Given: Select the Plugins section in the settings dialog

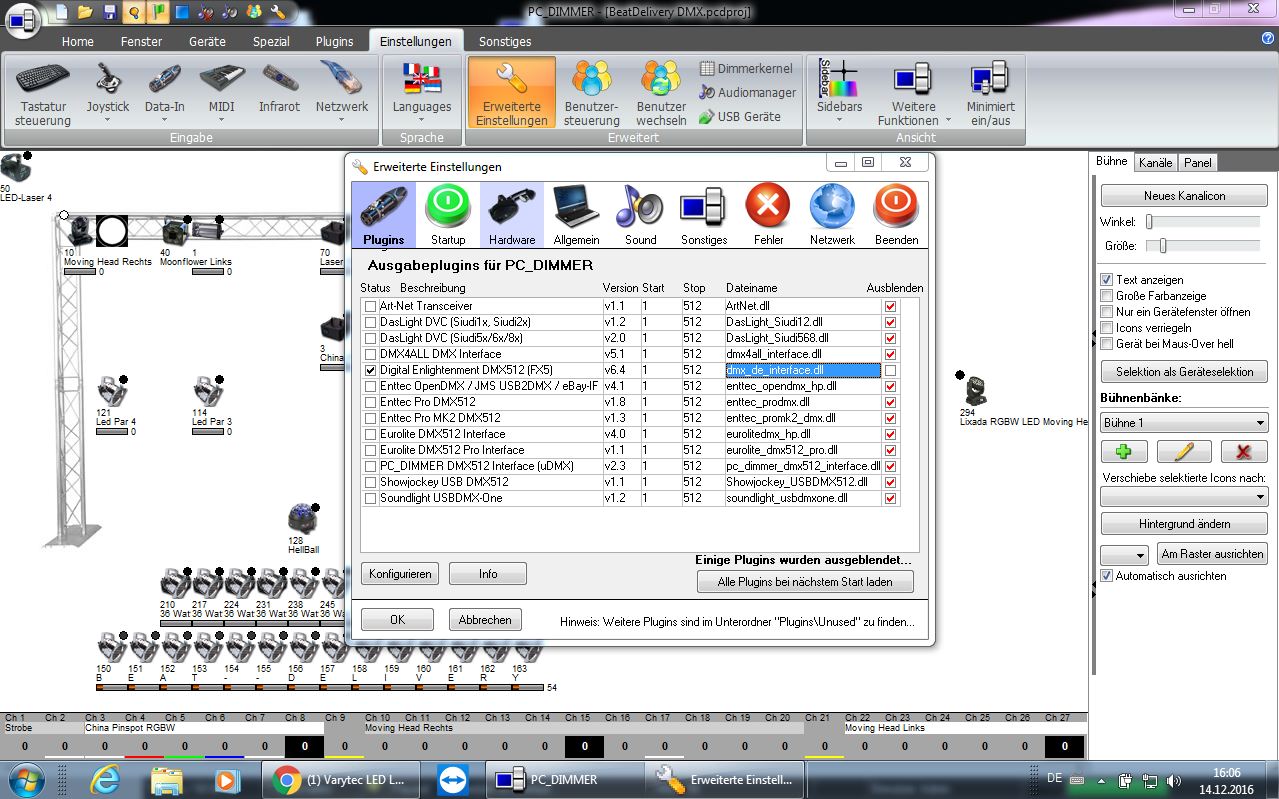Looking at the screenshot, I should click(384, 215).
